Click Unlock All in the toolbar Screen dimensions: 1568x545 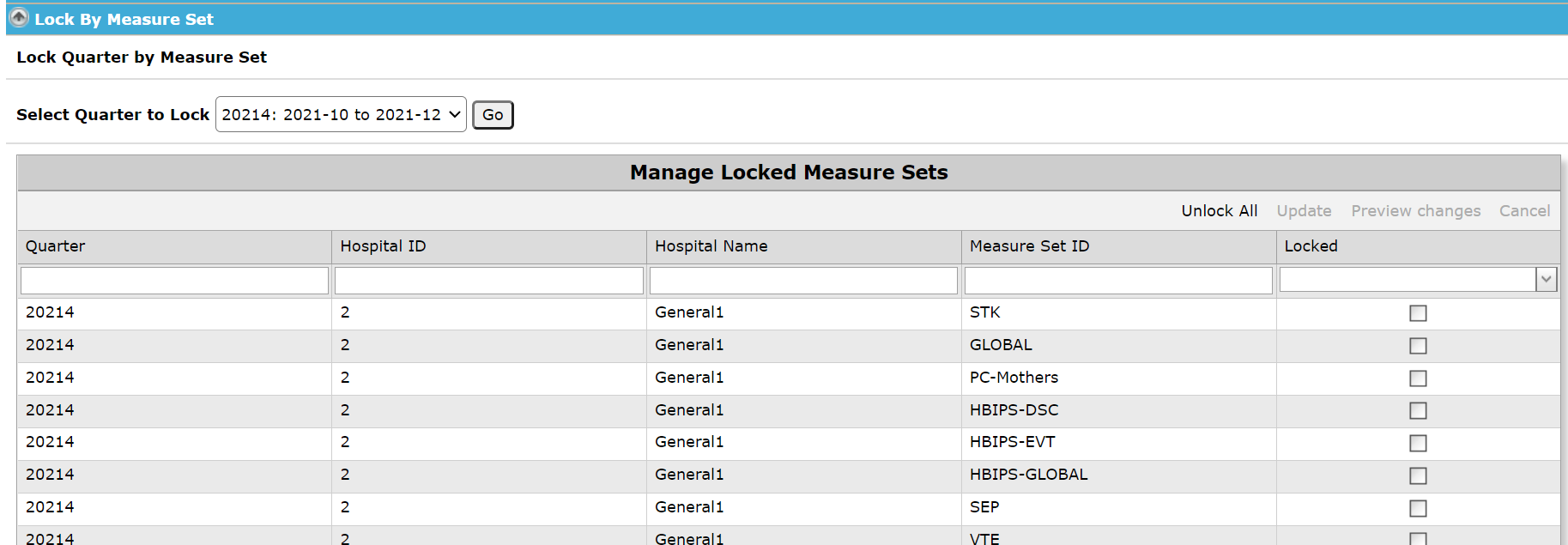tap(1219, 211)
